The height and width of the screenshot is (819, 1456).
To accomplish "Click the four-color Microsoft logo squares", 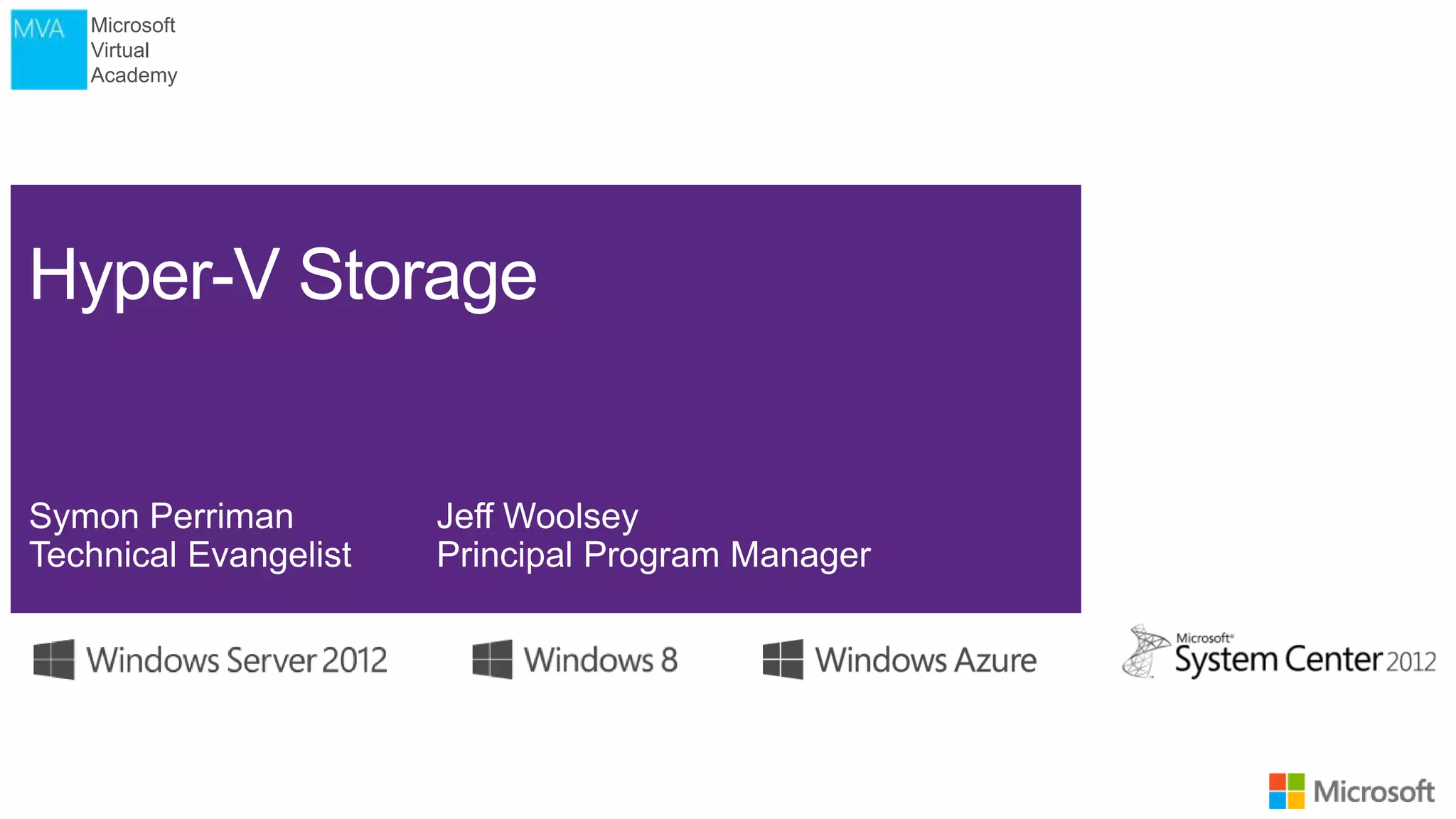I will [x=1286, y=791].
